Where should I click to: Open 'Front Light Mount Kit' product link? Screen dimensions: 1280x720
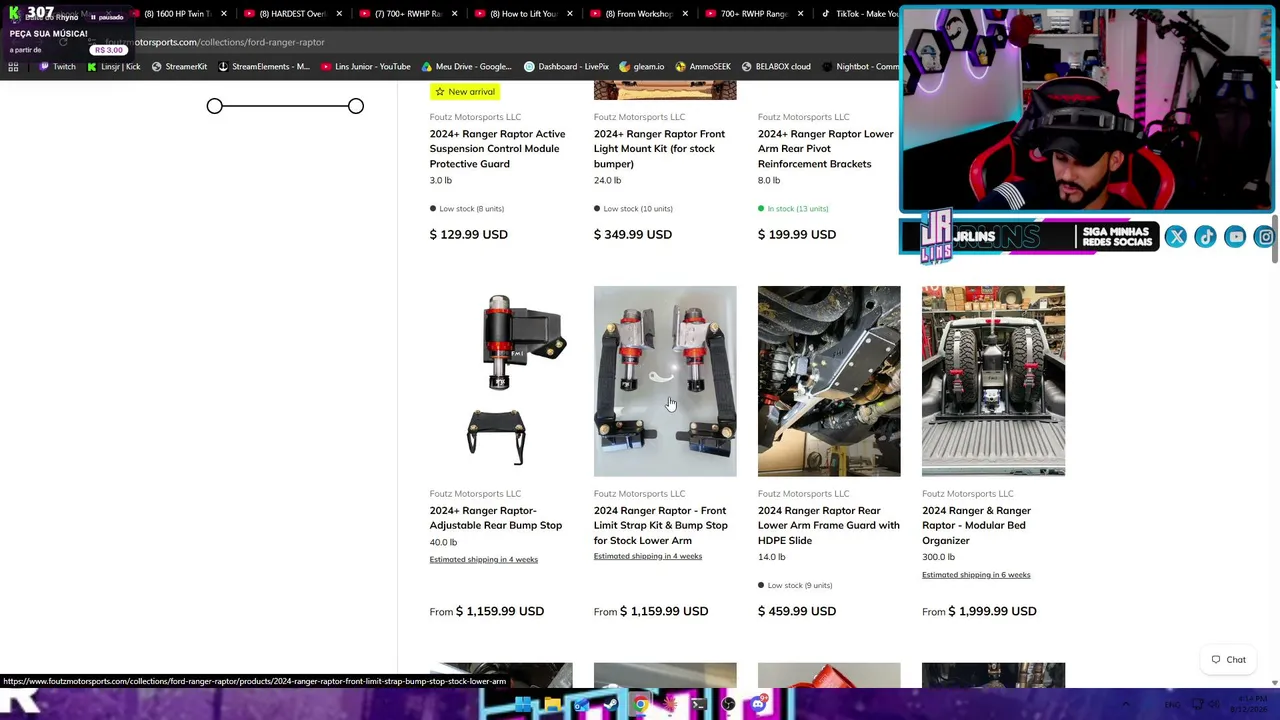coord(659,149)
